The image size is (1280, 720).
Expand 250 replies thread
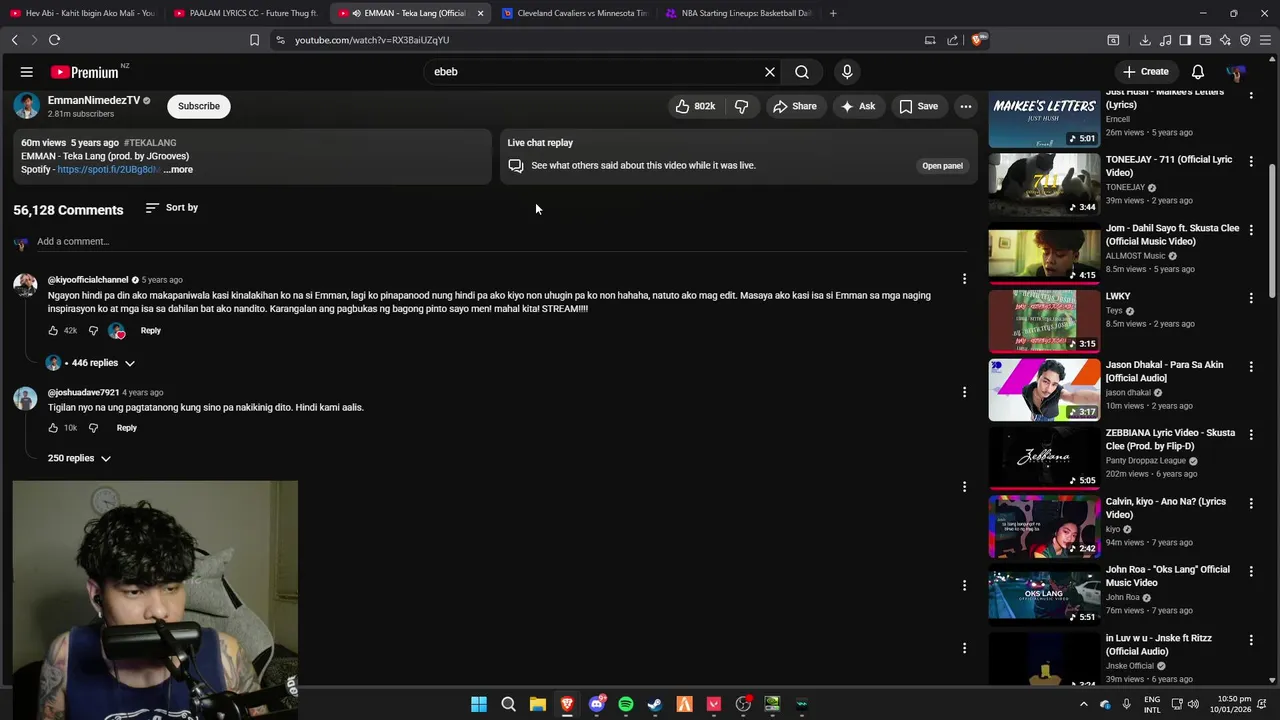point(79,458)
